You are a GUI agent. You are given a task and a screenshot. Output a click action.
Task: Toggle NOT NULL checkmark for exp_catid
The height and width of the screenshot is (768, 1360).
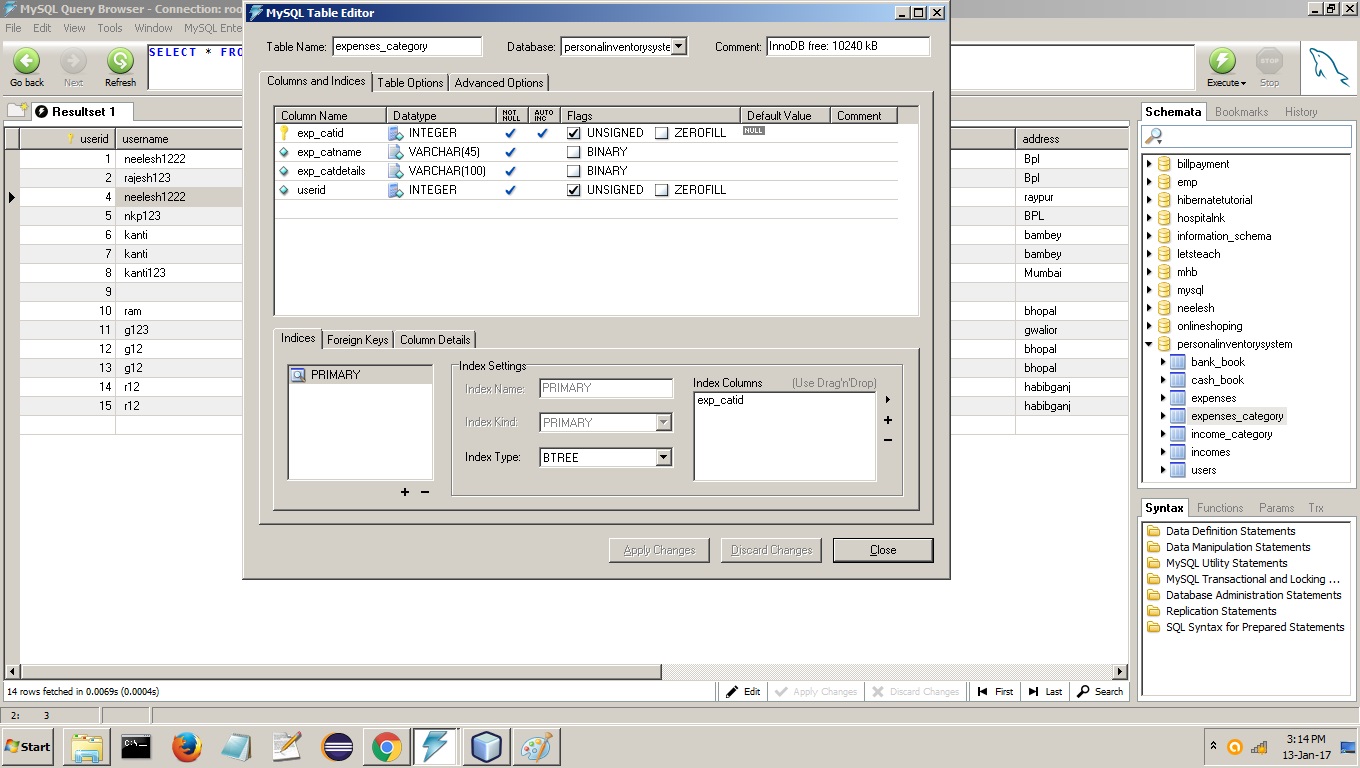(x=510, y=133)
